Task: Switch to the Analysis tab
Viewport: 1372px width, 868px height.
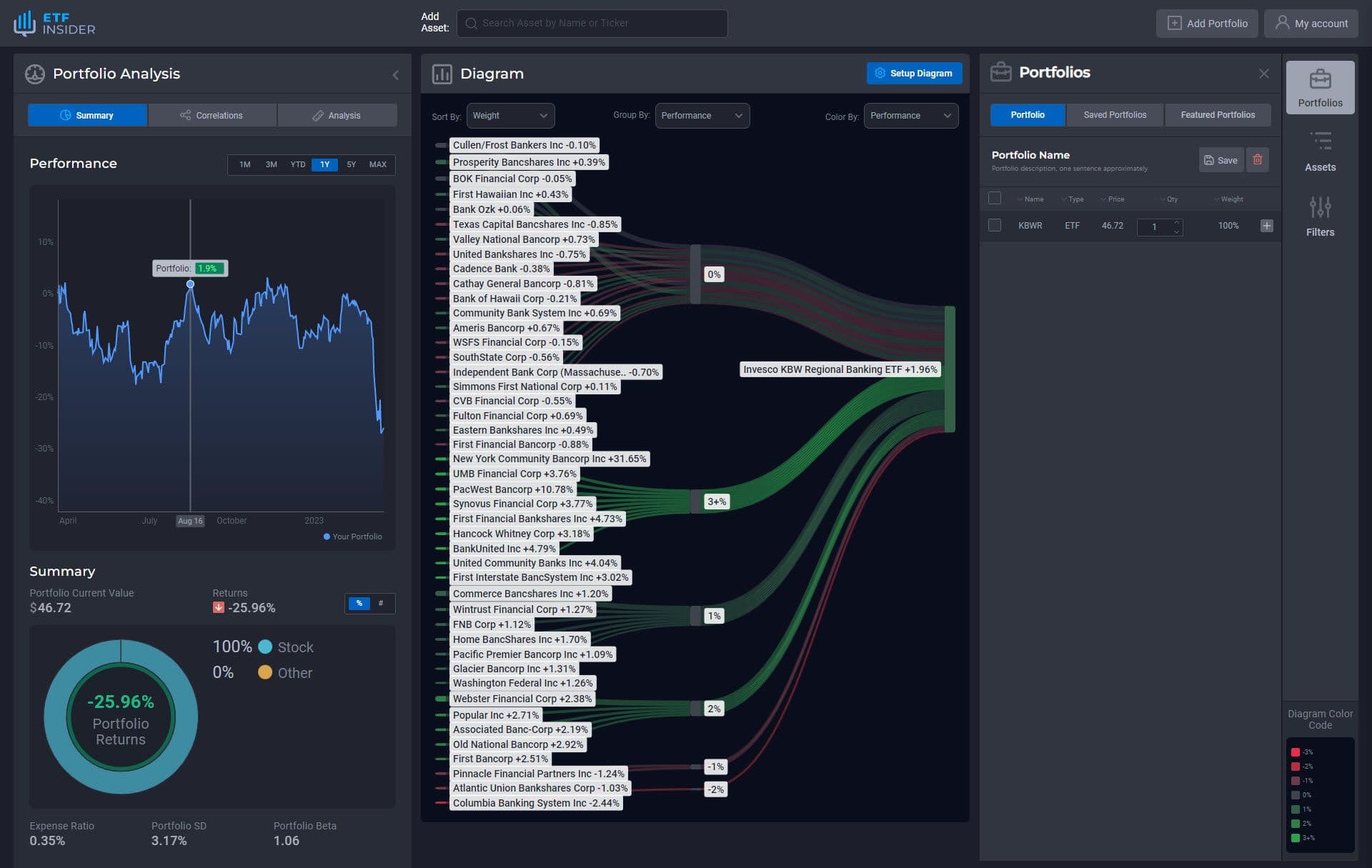Action: (337, 115)
